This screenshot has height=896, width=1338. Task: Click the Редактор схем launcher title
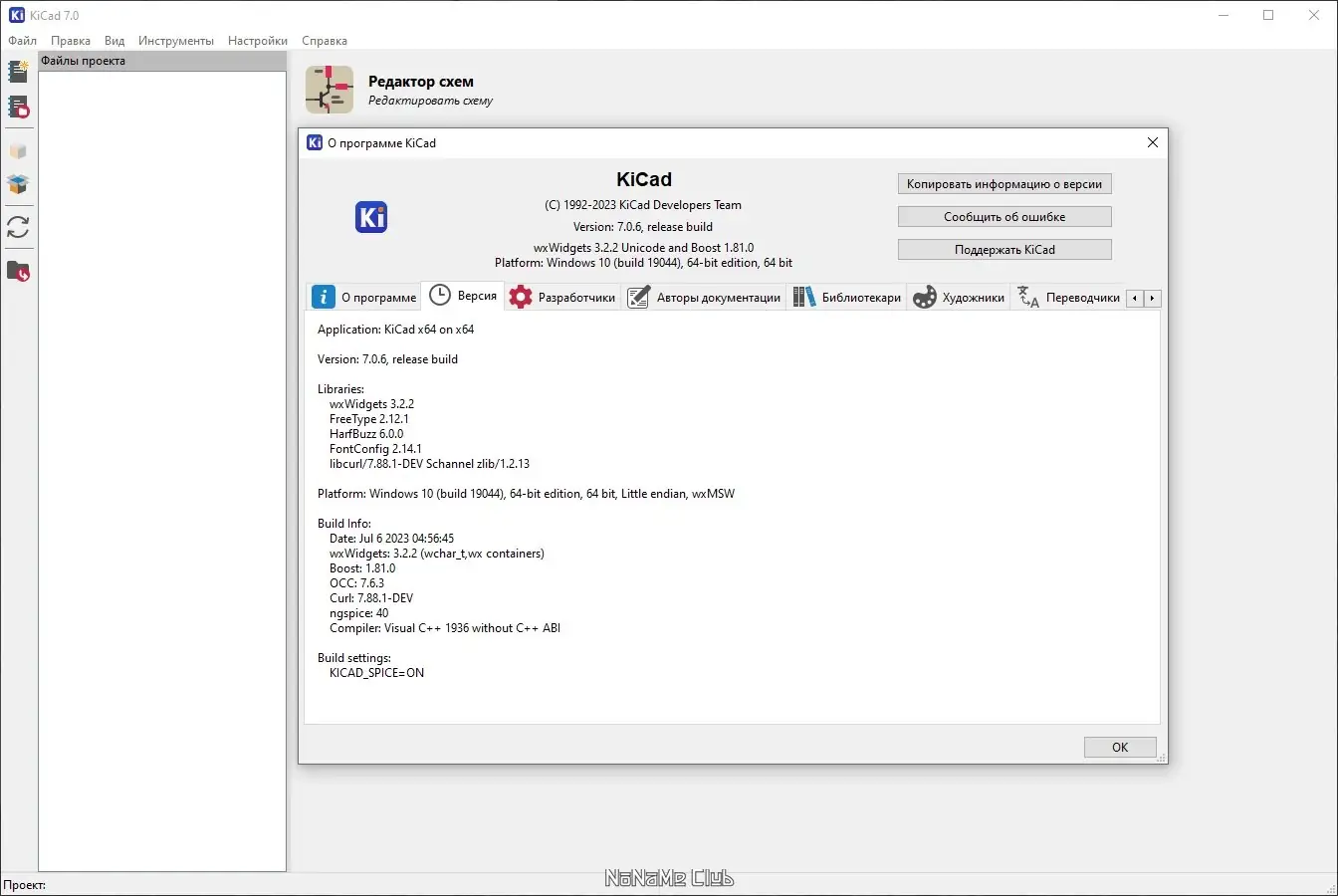coord(421,82)
